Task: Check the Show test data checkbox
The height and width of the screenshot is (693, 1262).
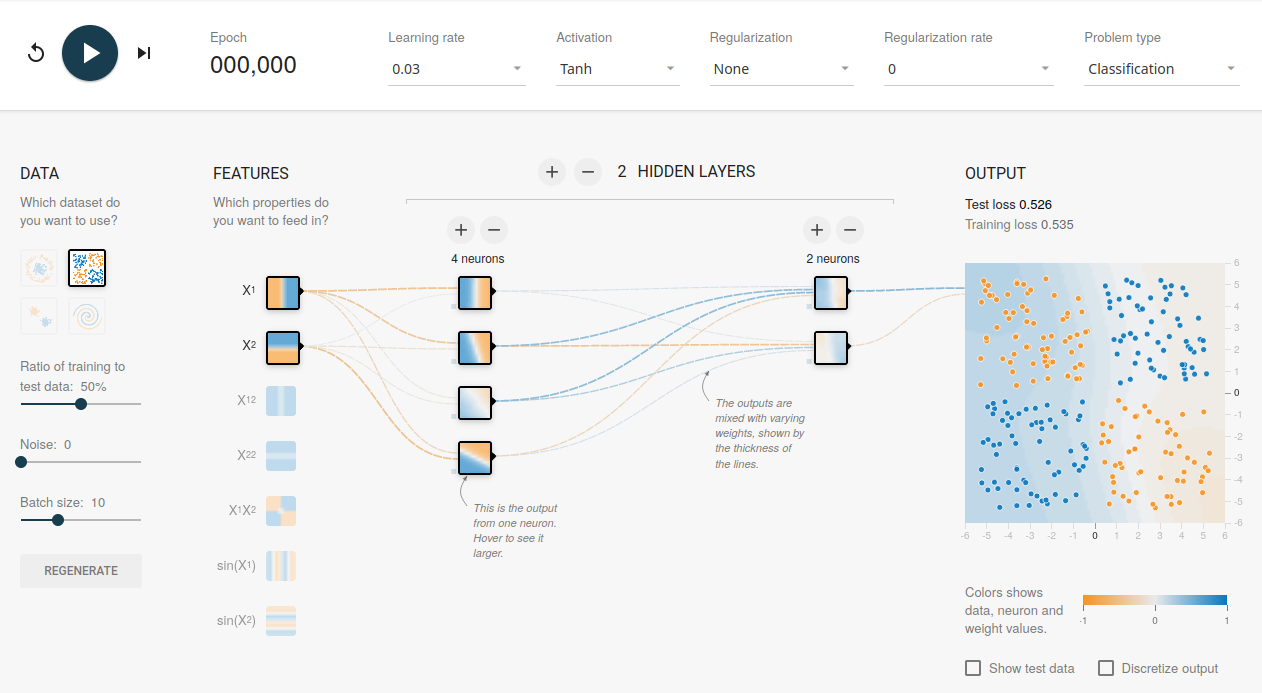Action: [x=973, y=668]
